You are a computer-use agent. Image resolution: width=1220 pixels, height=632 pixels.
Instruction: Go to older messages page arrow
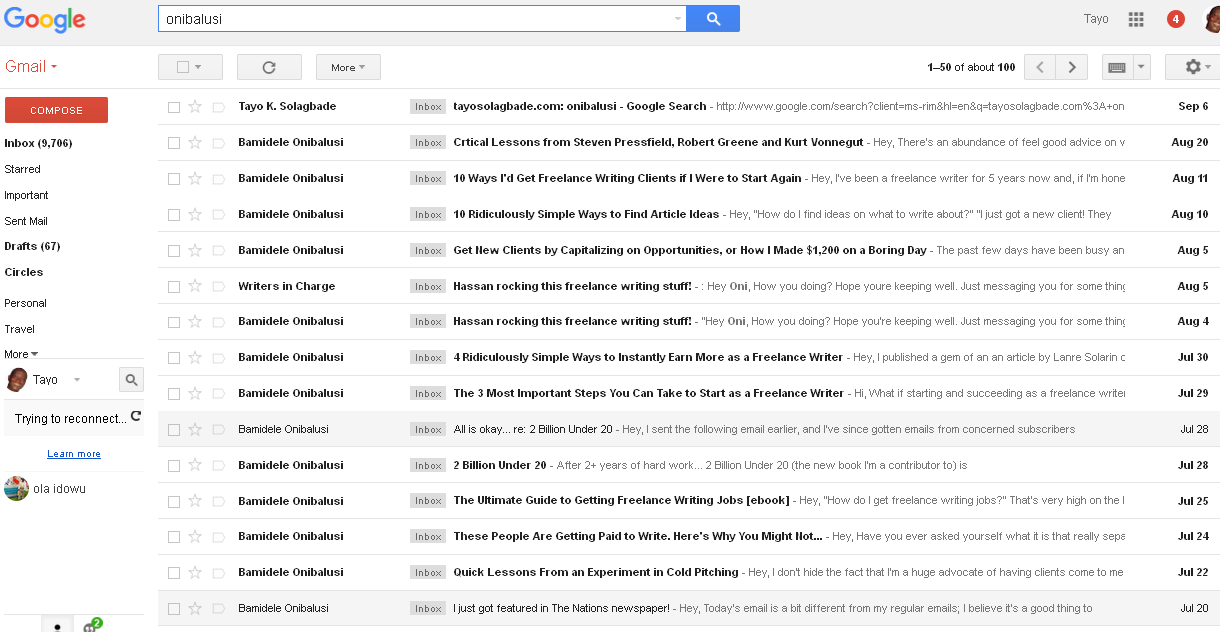click(x=1072, y=67)
